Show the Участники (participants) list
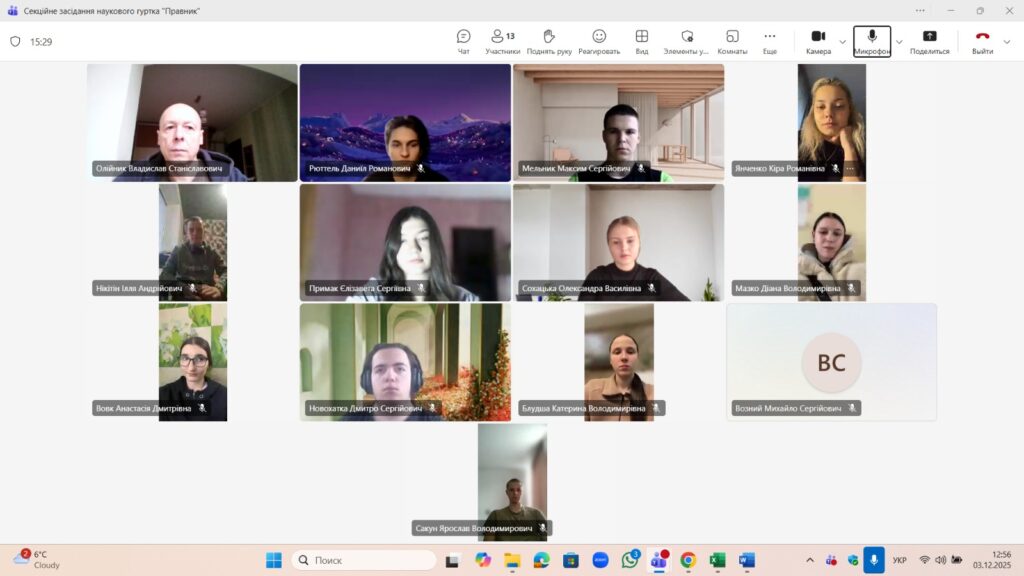This screenshot has height=576, width=1024. click(x=502, y=41)
